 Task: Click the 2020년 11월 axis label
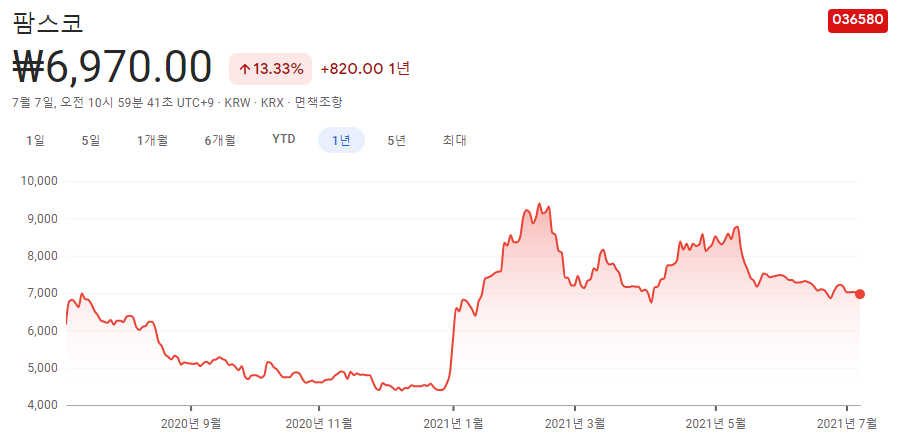pos(319,424)
